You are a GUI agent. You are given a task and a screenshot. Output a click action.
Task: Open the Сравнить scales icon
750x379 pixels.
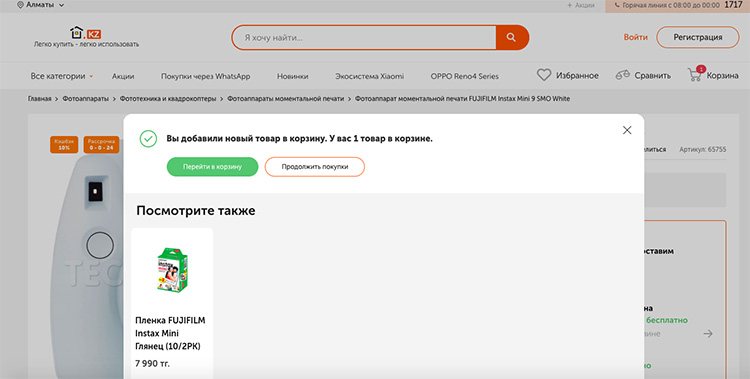click(622, 75)
